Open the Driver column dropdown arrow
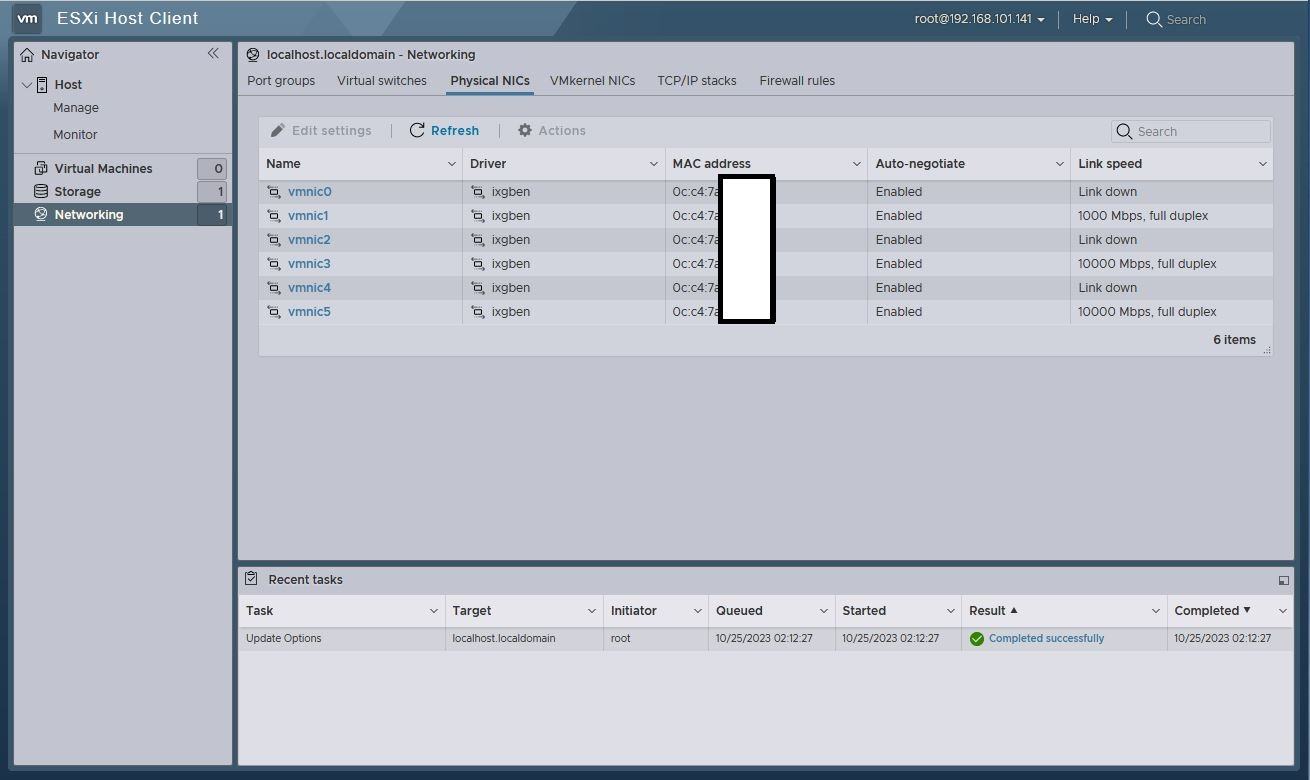The width and height of the screenshot is (1310, 780). [x=653, y=164]
